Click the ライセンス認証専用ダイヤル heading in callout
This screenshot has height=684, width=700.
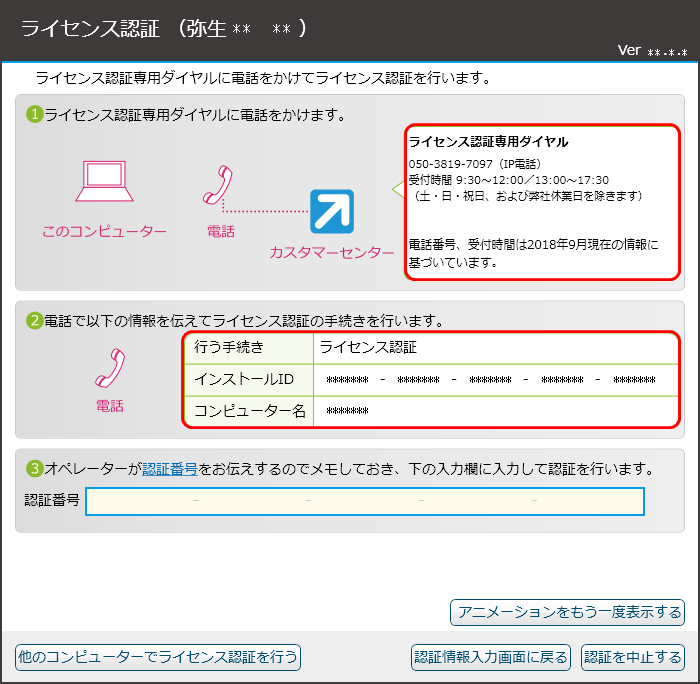click(488, 142)
